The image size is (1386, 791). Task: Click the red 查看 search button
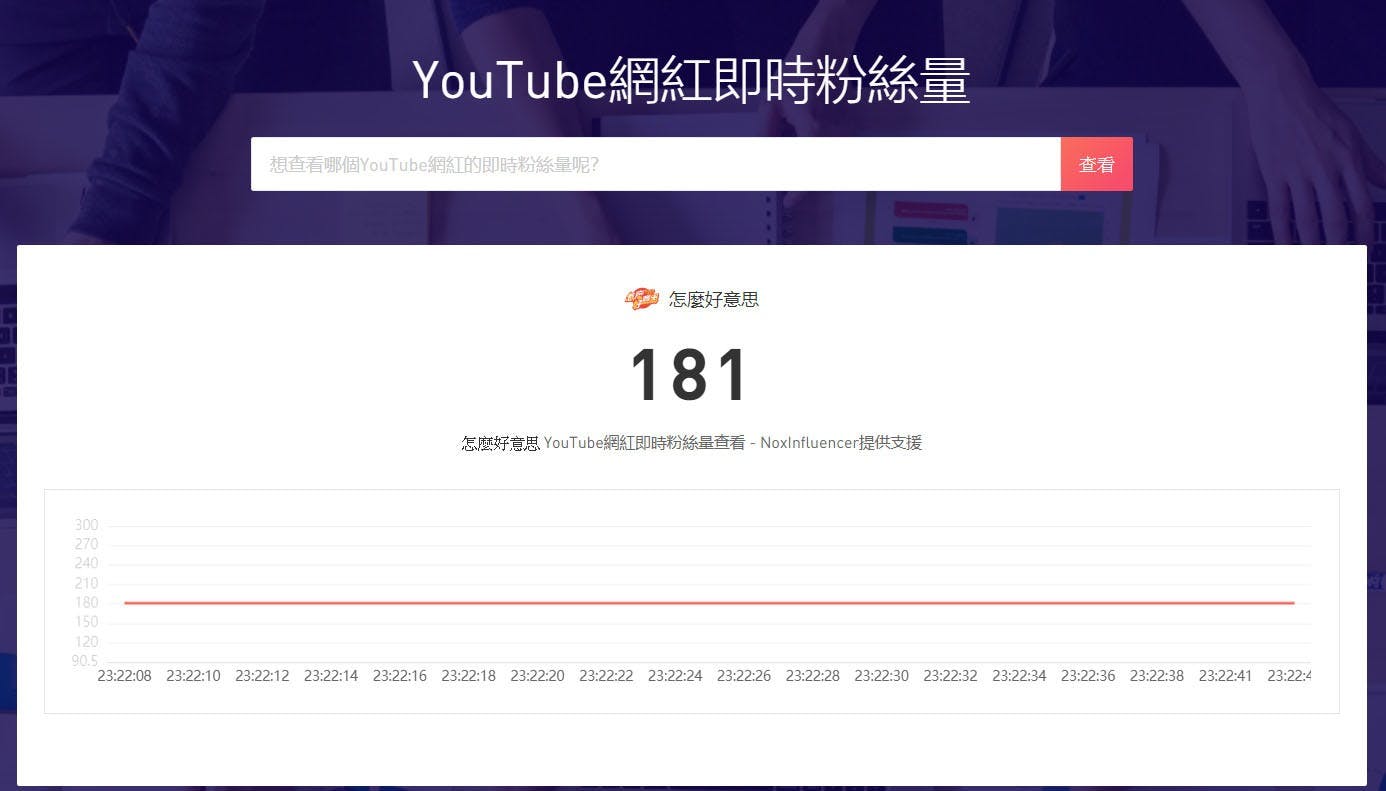[x=1097, y=164]
